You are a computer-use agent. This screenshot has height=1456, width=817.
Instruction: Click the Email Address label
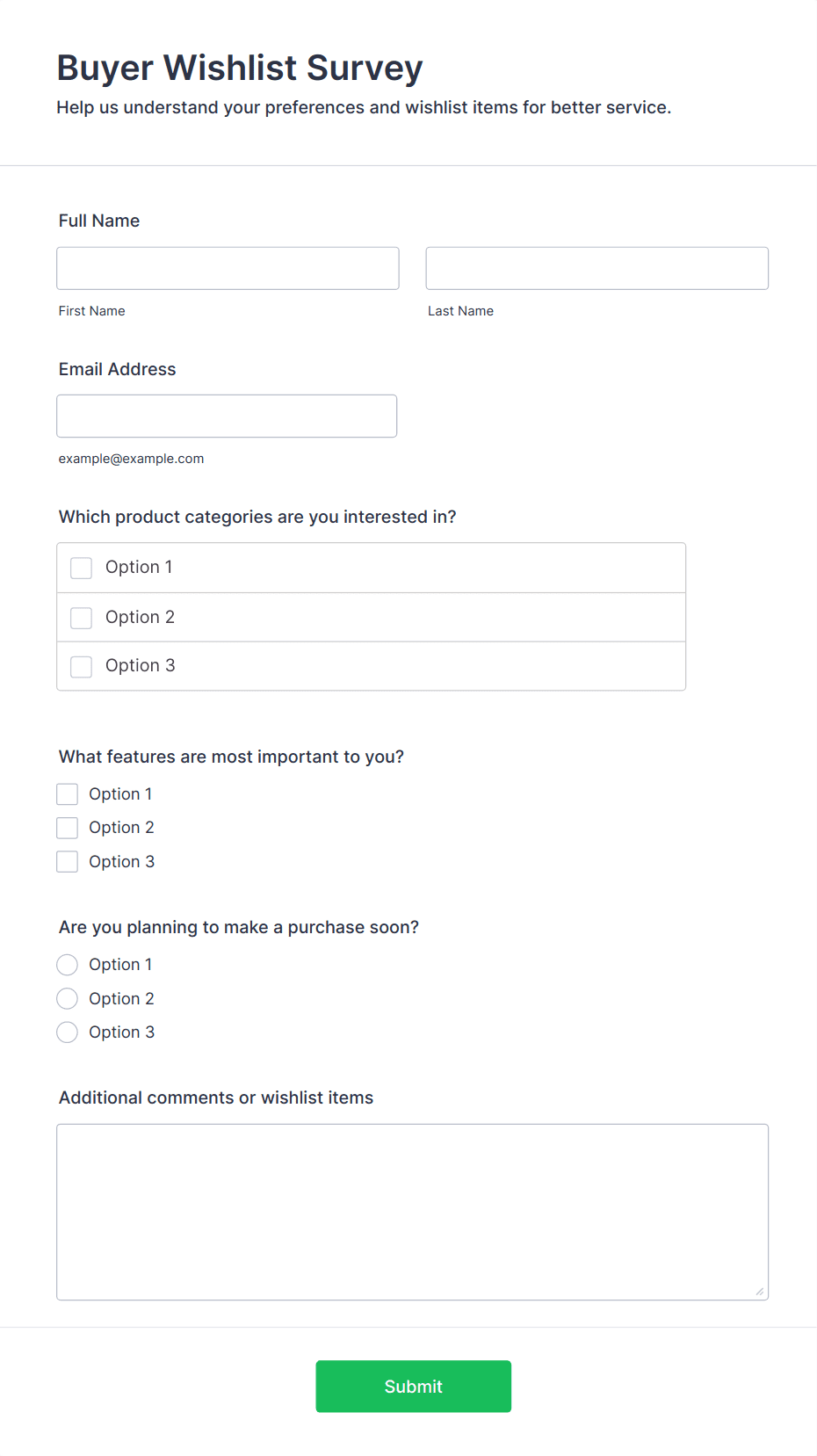coord(117,369)
